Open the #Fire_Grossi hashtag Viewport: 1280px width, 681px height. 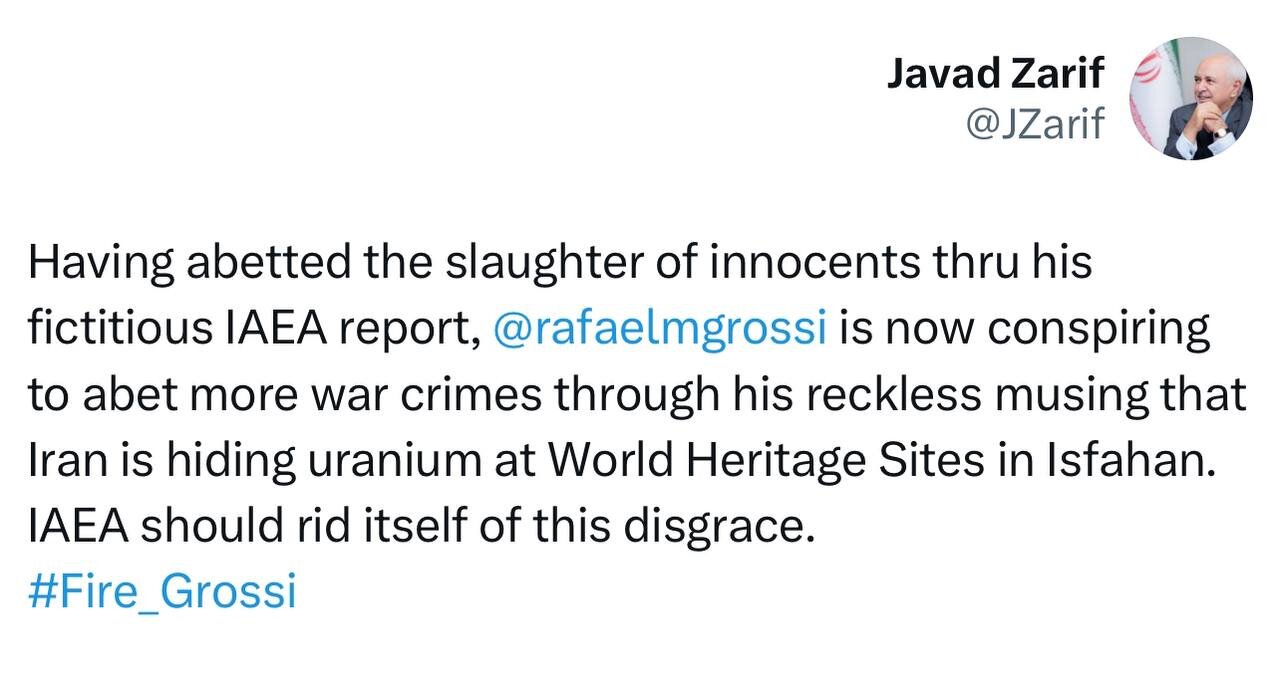click(x=163, y=591)
